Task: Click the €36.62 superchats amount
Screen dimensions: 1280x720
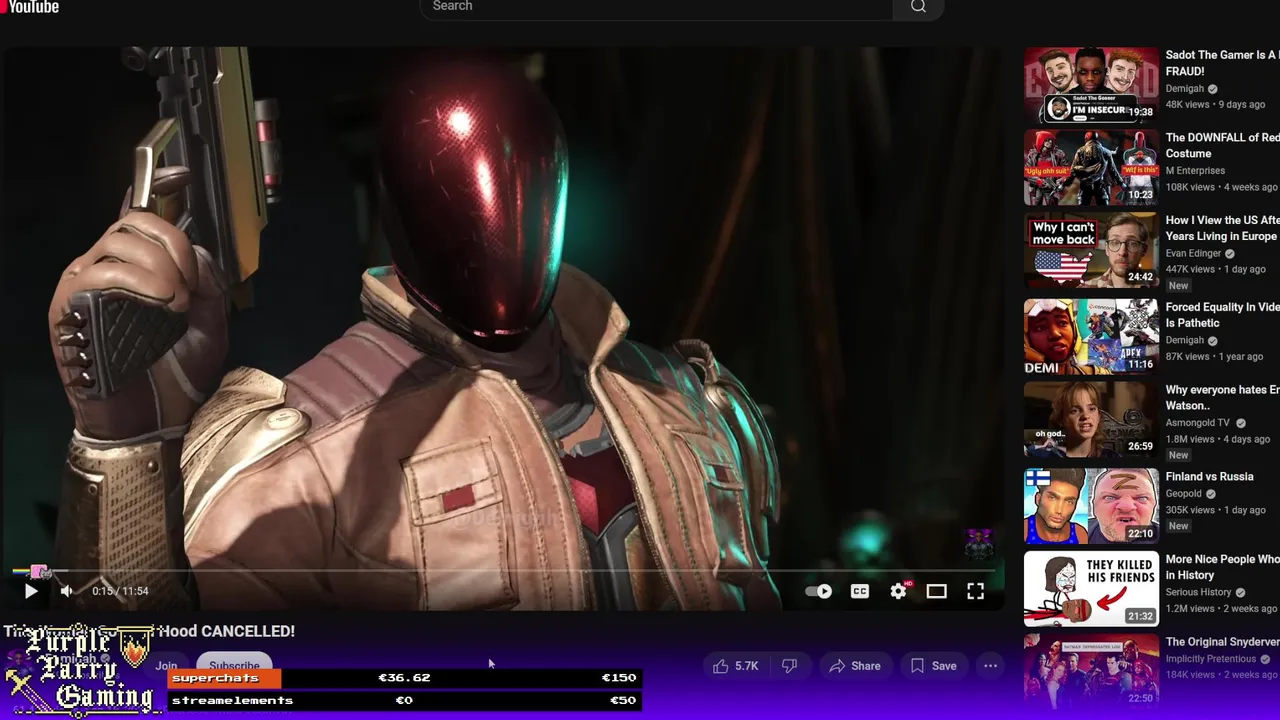Action: point(404,678)
